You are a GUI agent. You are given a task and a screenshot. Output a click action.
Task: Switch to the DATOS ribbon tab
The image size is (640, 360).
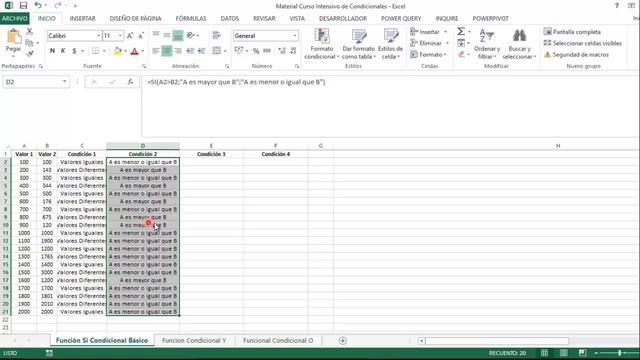tap(230, 19)
